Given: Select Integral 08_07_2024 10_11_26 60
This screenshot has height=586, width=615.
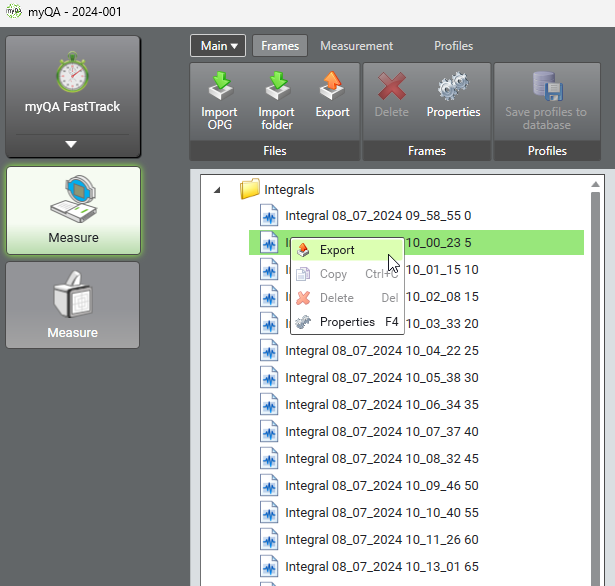Looking at the screenshot, I should pyautogui.click(x=382, y=540).
